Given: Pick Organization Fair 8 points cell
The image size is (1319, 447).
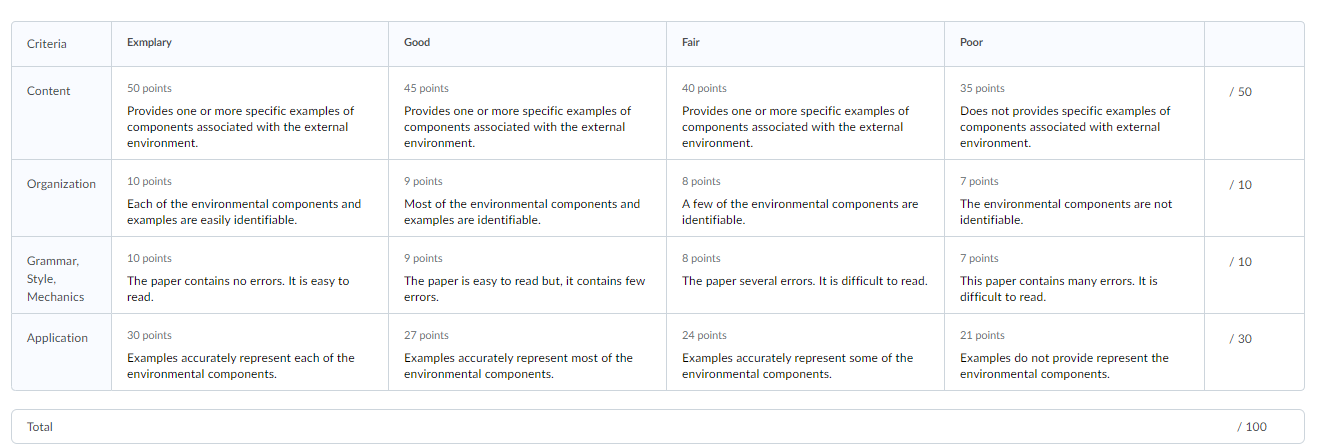Looking at the screenshot, I should click(805, 198).
